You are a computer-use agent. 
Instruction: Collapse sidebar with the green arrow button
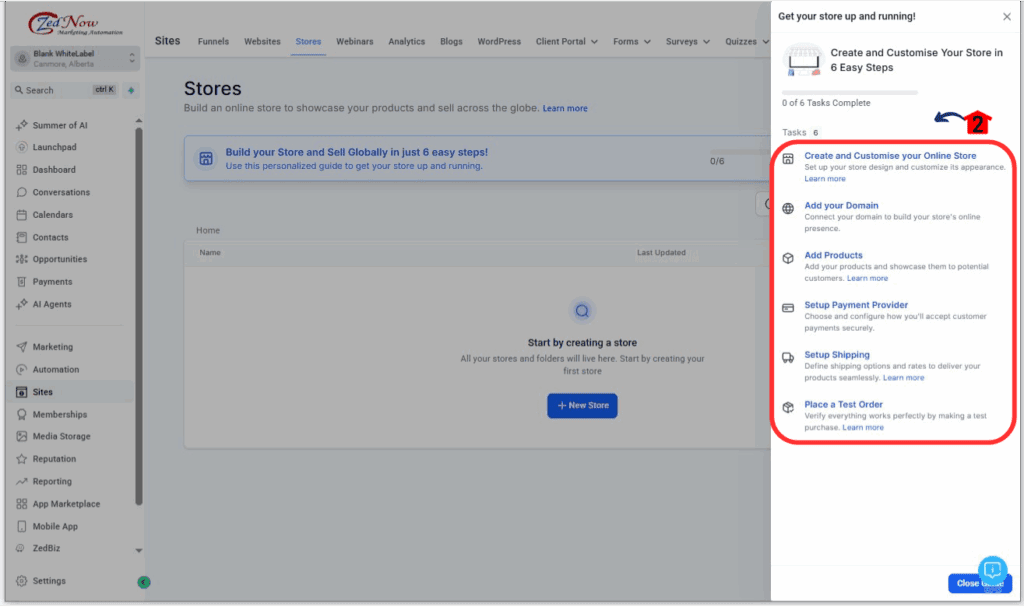tap(144, 582)
